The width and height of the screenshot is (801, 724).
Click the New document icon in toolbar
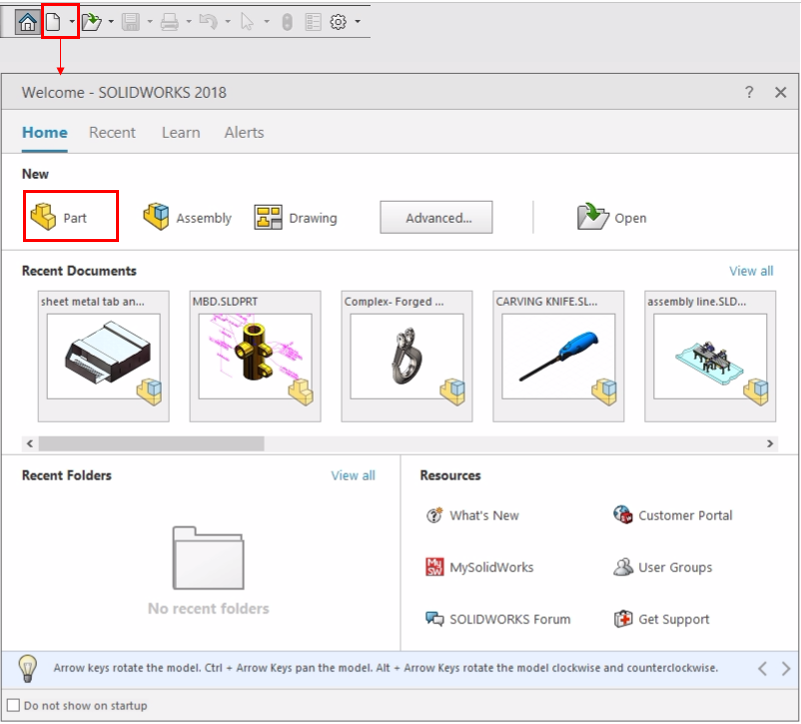[x=53, y=22]
